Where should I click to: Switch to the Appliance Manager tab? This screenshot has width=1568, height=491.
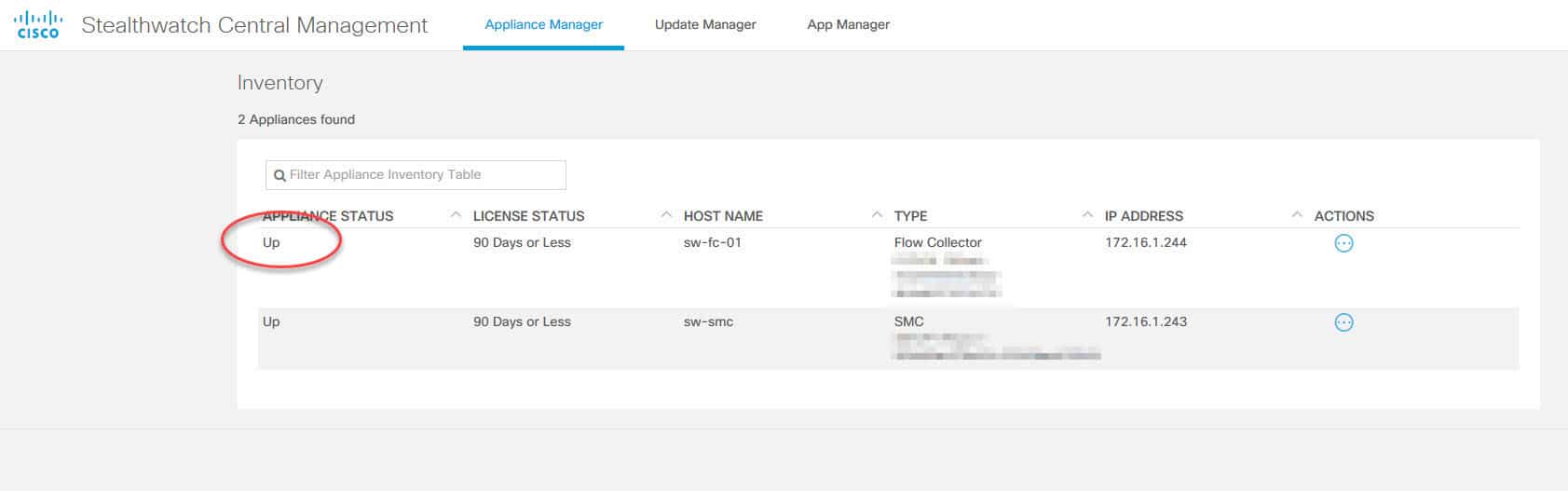coord(544,24)
